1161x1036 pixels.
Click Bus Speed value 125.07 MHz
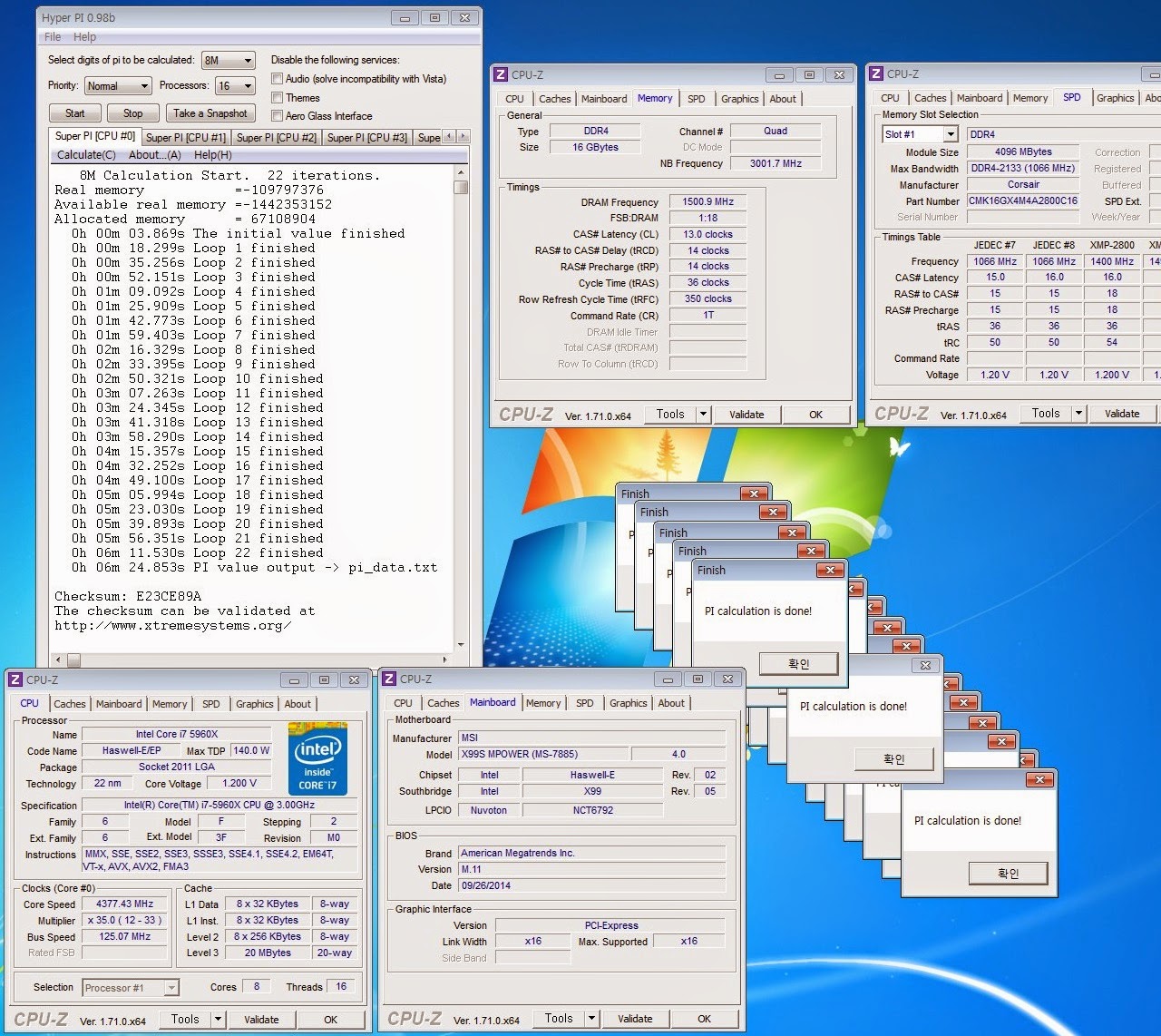tap(125, 937)
